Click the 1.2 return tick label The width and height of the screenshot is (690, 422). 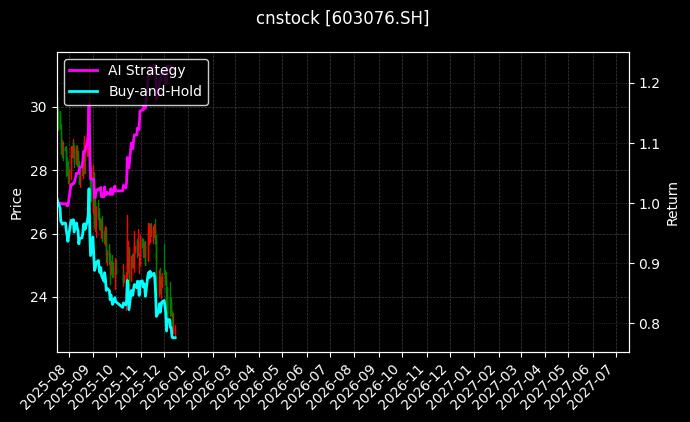648,83
